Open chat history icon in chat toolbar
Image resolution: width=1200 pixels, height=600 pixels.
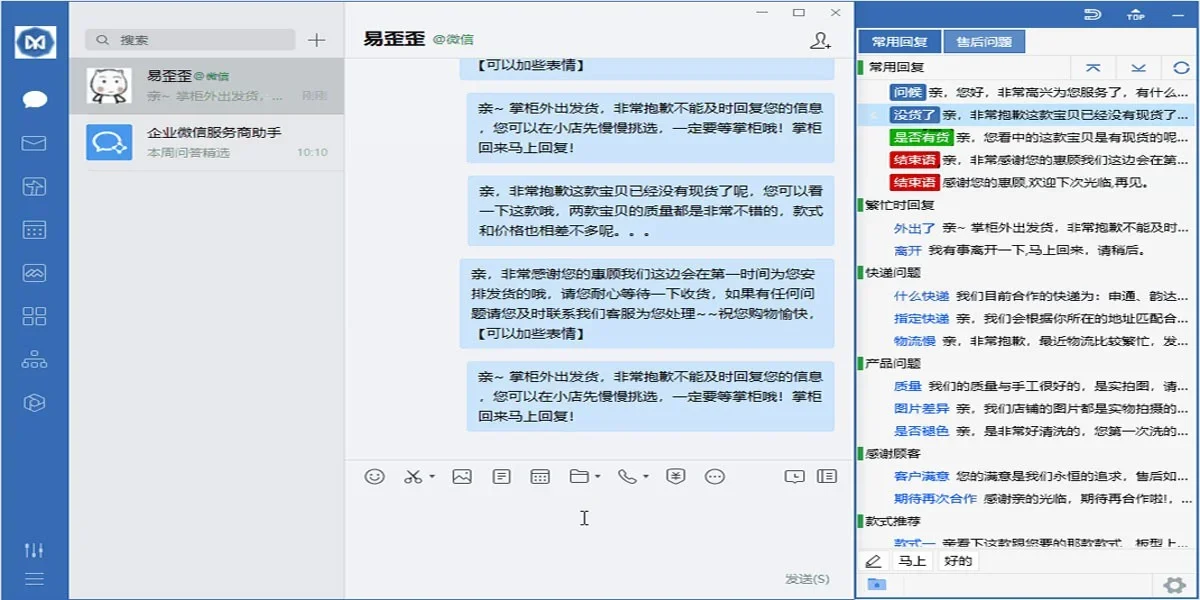tap(794, 477)
